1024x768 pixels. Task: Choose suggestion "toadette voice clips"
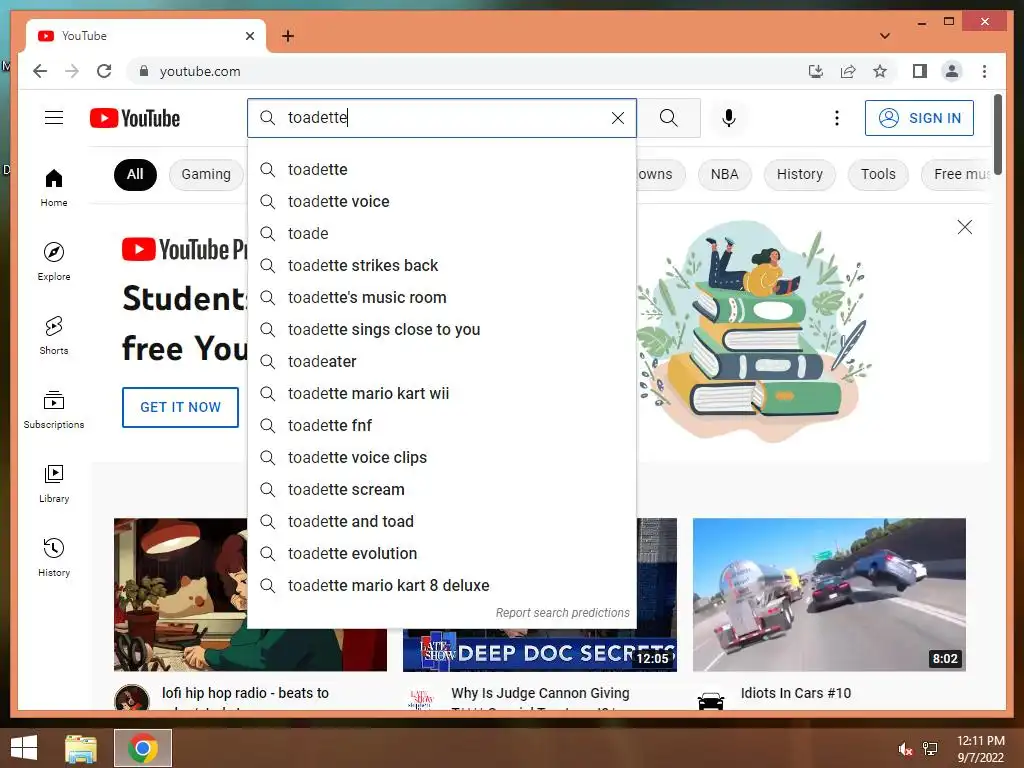coord(442,457)
